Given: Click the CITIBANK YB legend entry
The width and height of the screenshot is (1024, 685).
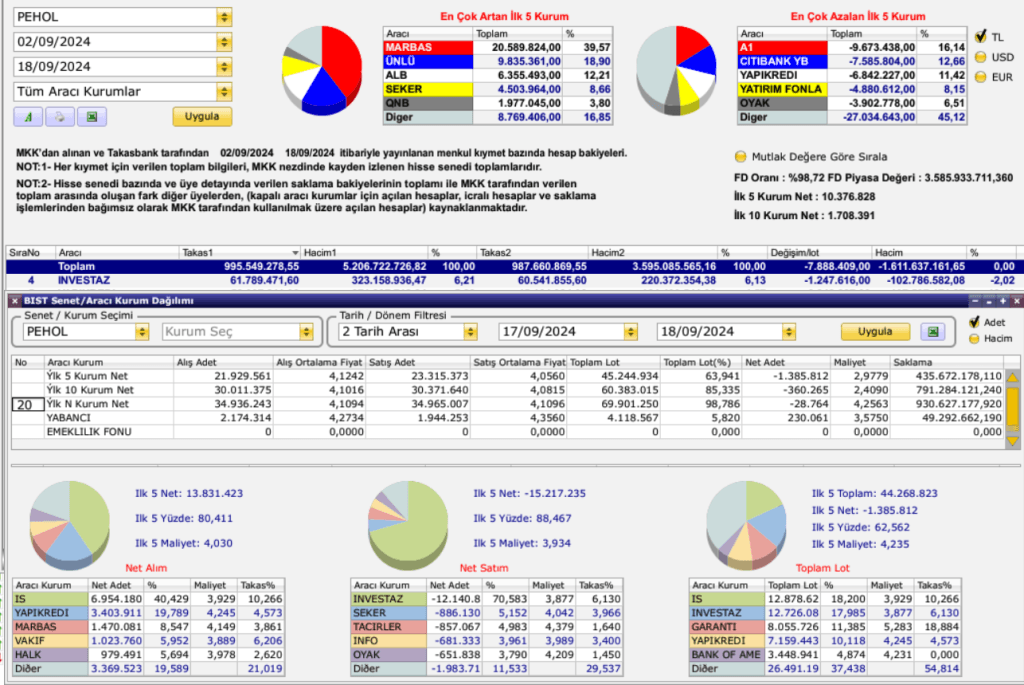Looking at the screenshot, I should (x=782, y=61).
